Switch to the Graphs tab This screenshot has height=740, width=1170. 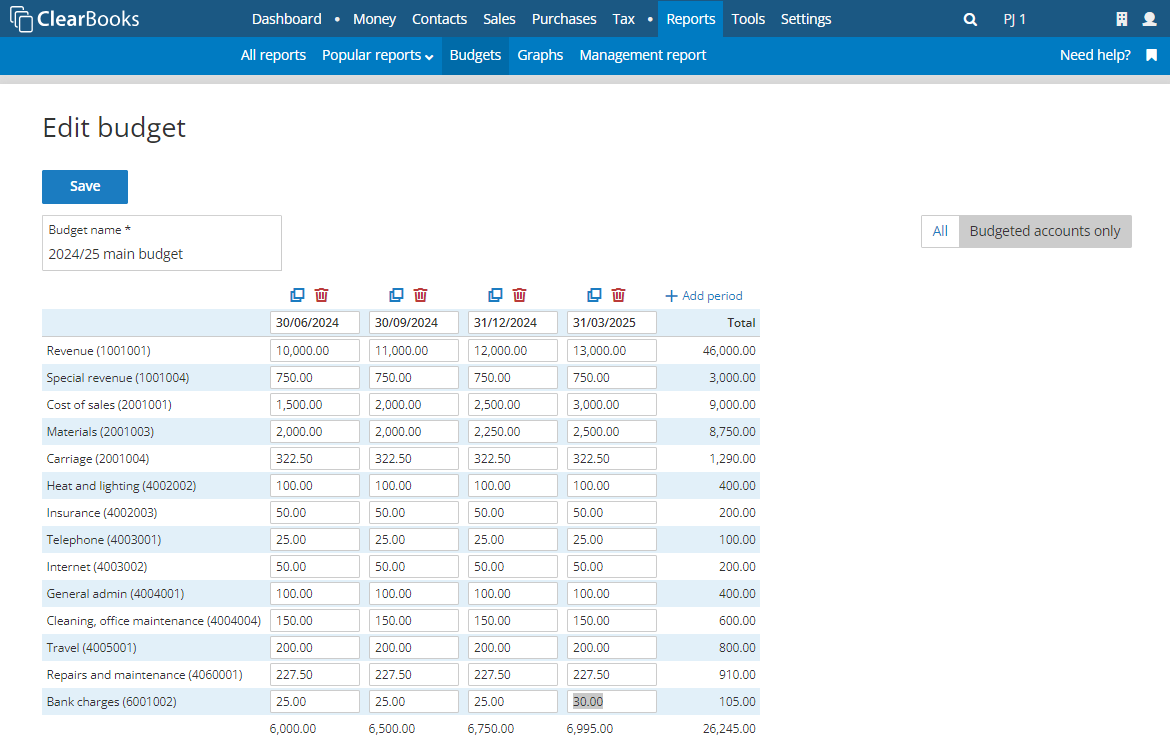click(540, 55)
